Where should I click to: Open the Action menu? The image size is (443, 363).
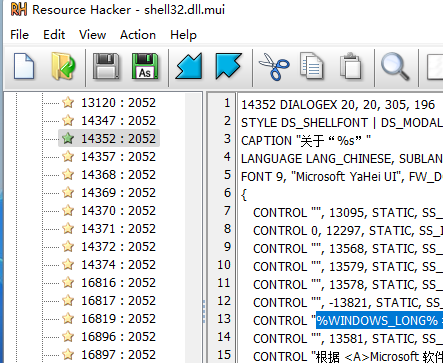click(138, 35)
